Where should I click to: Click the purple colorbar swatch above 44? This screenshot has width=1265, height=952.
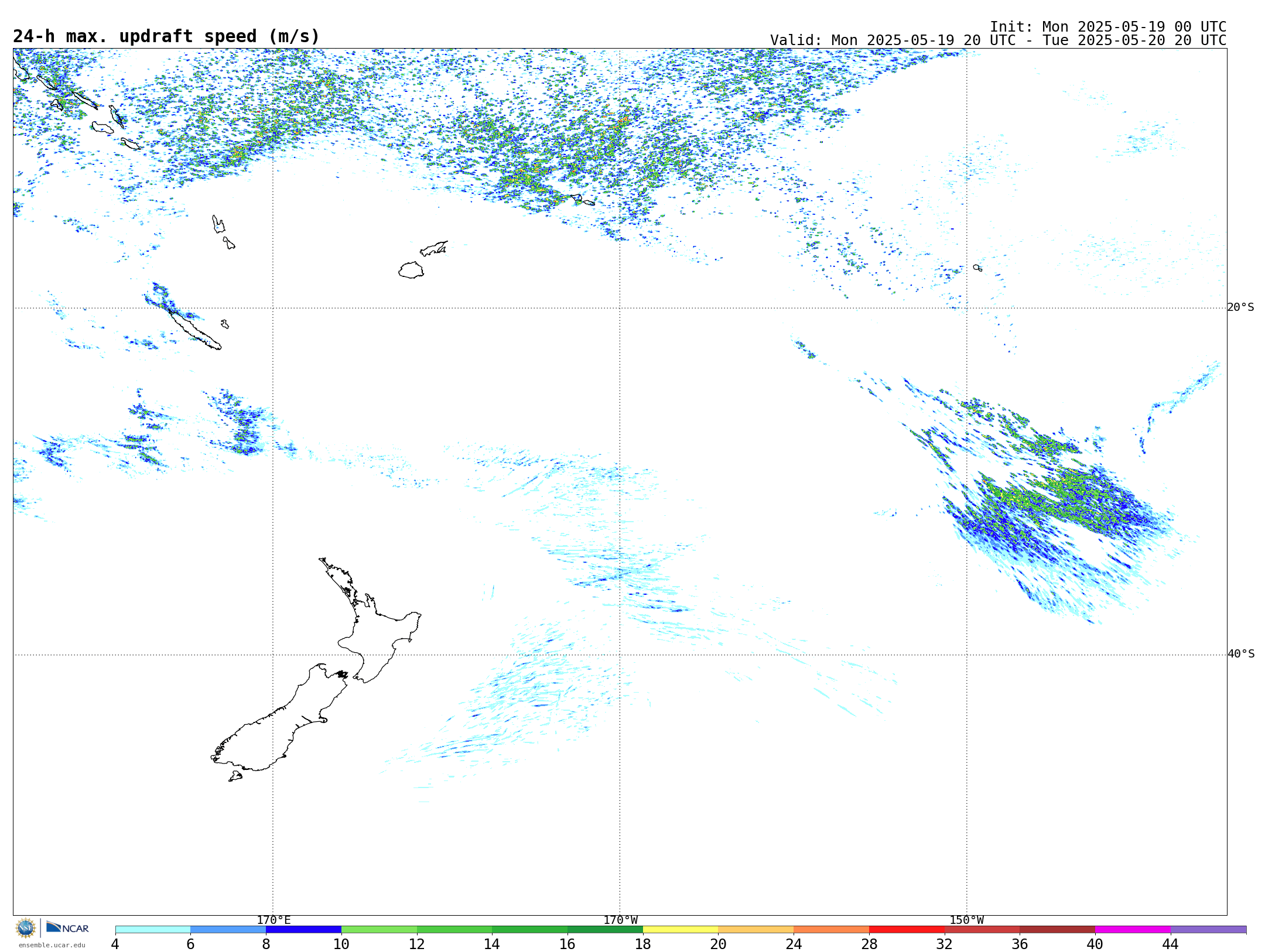click(1208, 930)
